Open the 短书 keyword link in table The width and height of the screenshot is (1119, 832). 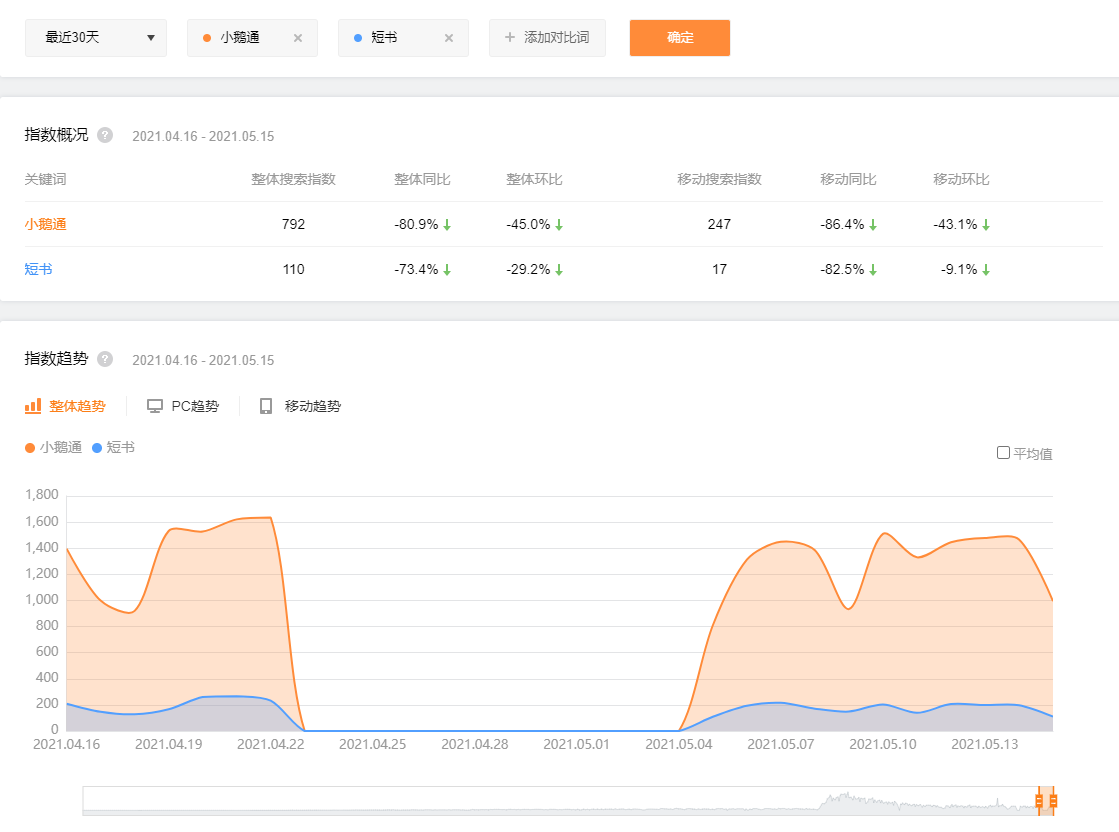click(x=38, y=269)
